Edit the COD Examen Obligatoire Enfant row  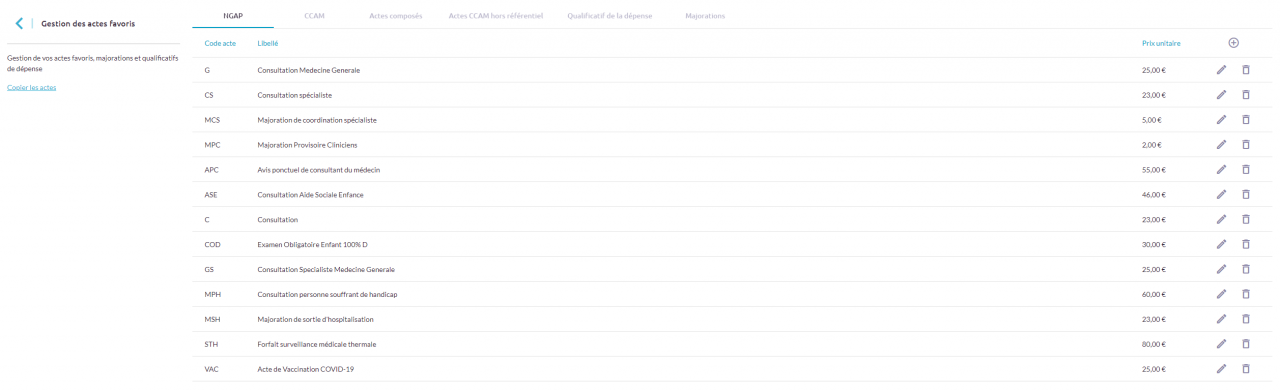coord(1221,245)
